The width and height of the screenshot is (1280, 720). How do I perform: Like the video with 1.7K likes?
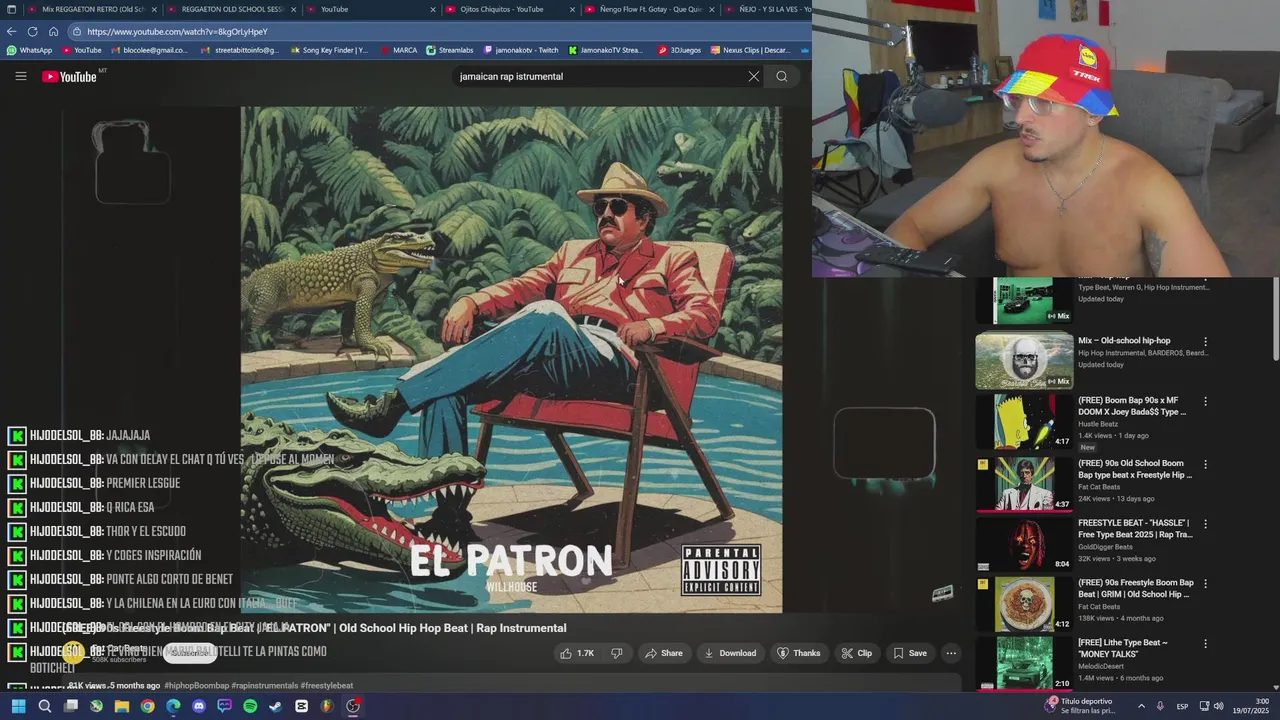(x=577, y=653)
